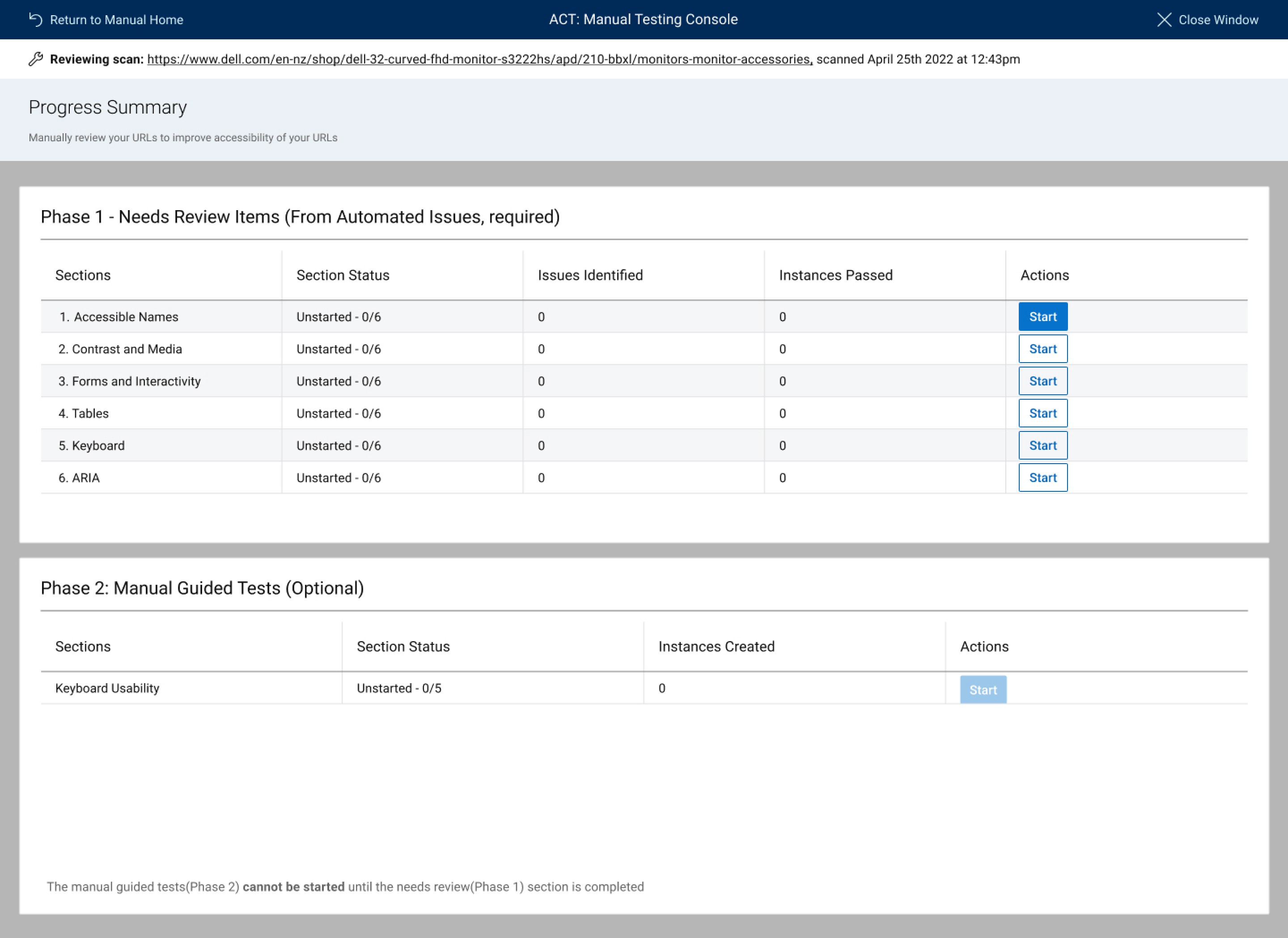Start the Tables section review
1288x938 pixels.
[1042, 414]
